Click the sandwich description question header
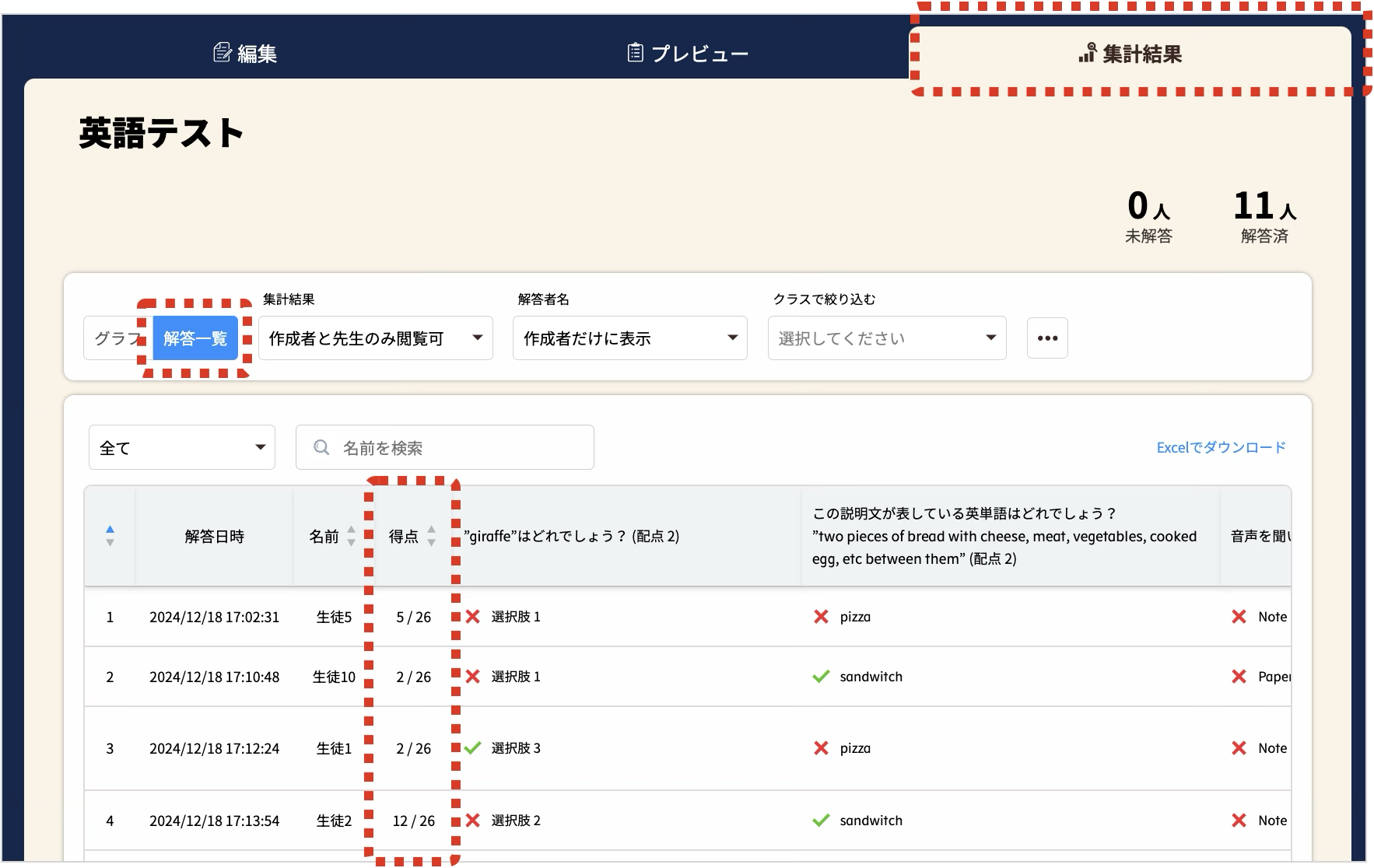The height and width of the screenshot is (868, 1374). tap(1010, 536)
